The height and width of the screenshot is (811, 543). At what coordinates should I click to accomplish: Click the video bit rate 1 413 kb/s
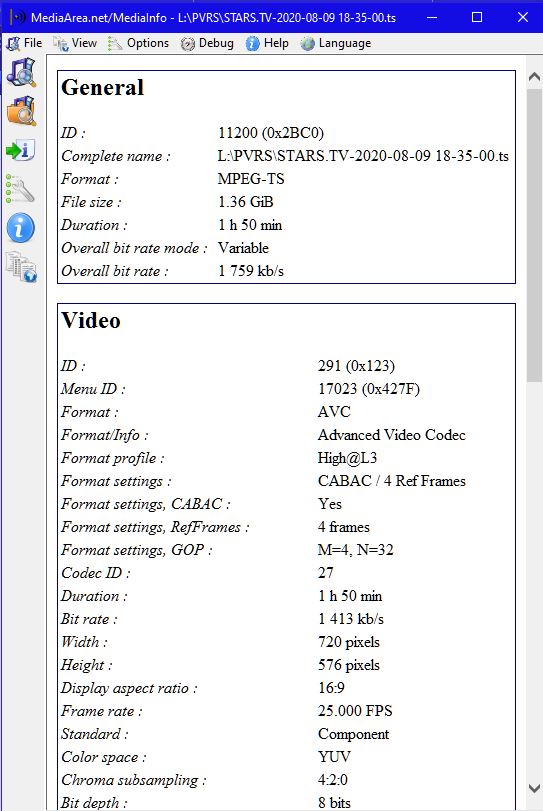point(351,619)
